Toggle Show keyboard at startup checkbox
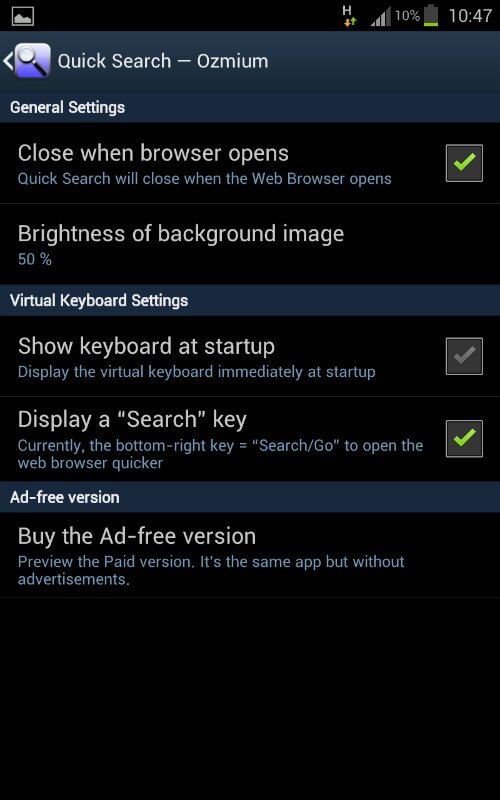Viewport: 500px width, 800px height. click(464, 356)
